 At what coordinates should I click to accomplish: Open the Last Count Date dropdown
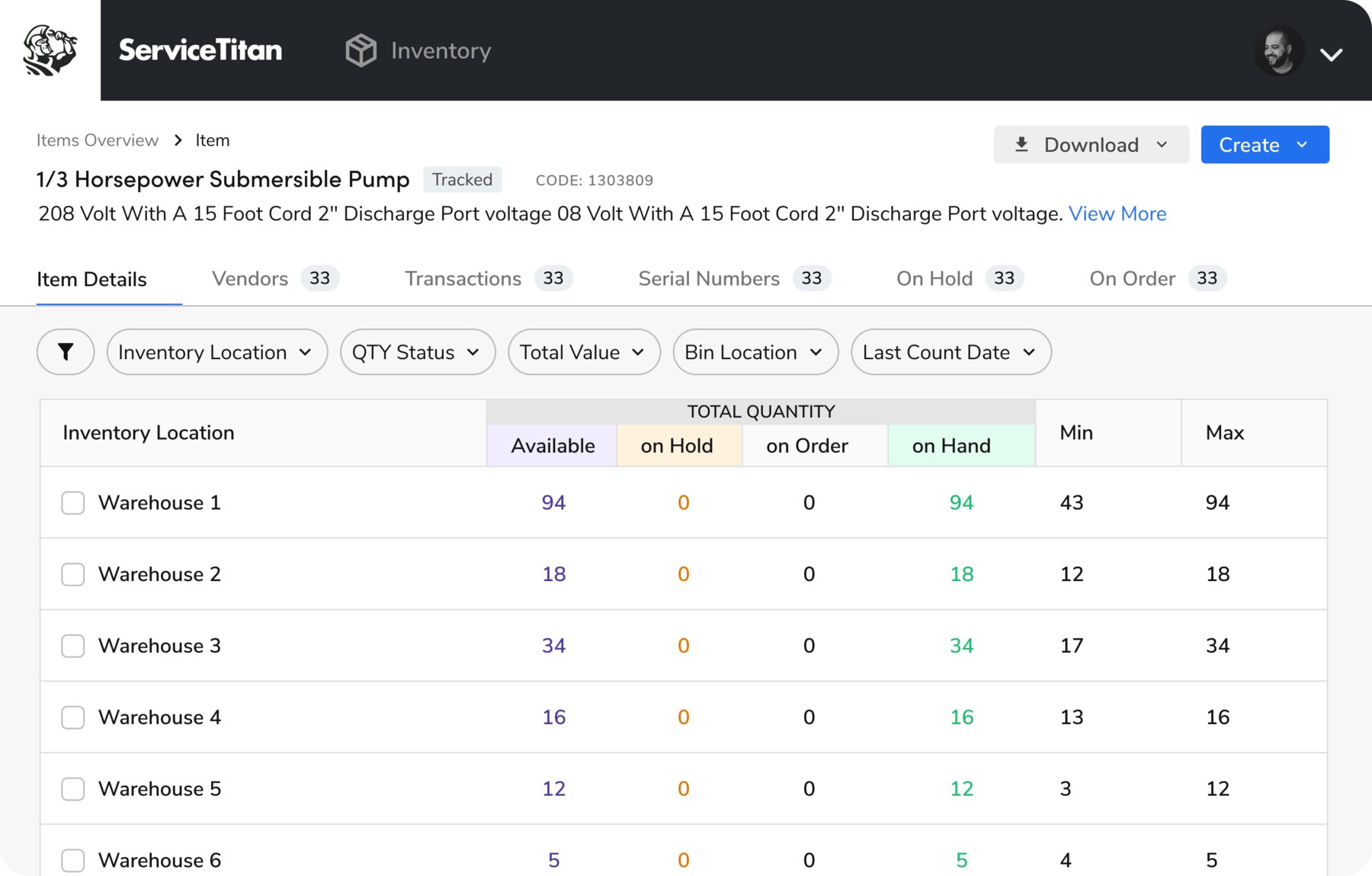950,351
